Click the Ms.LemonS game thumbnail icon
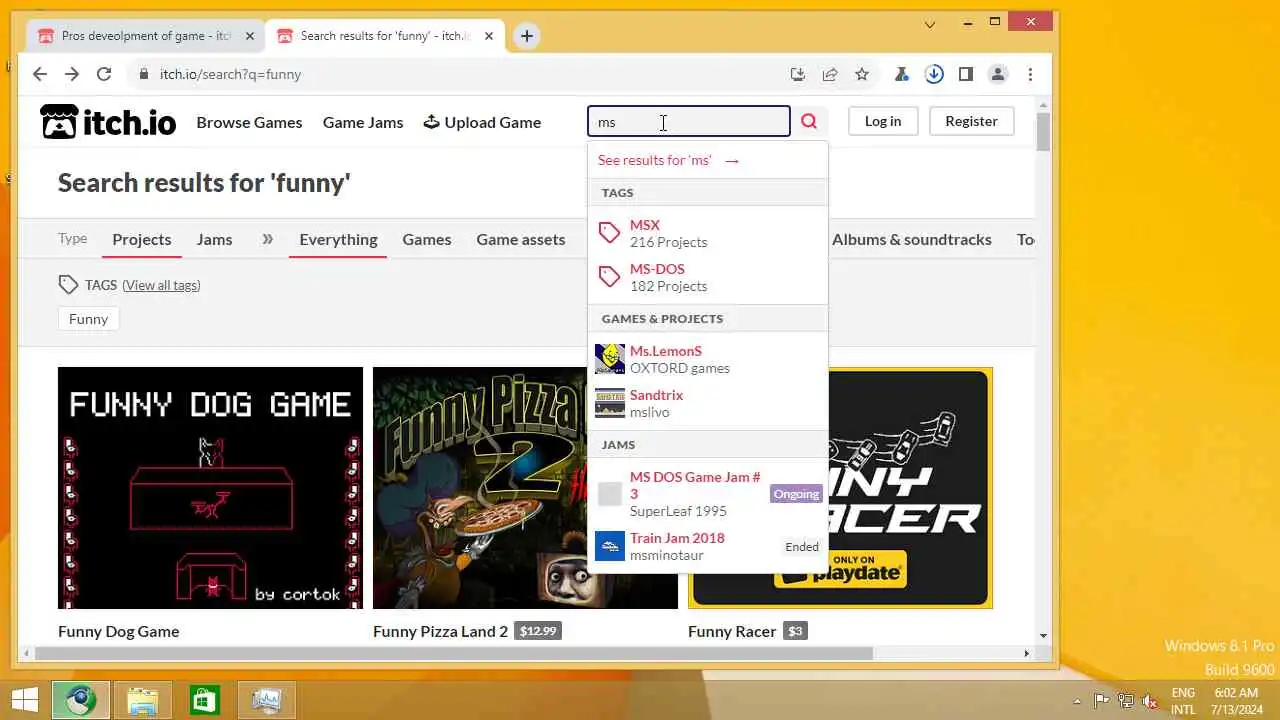 (x=610, y=359)
